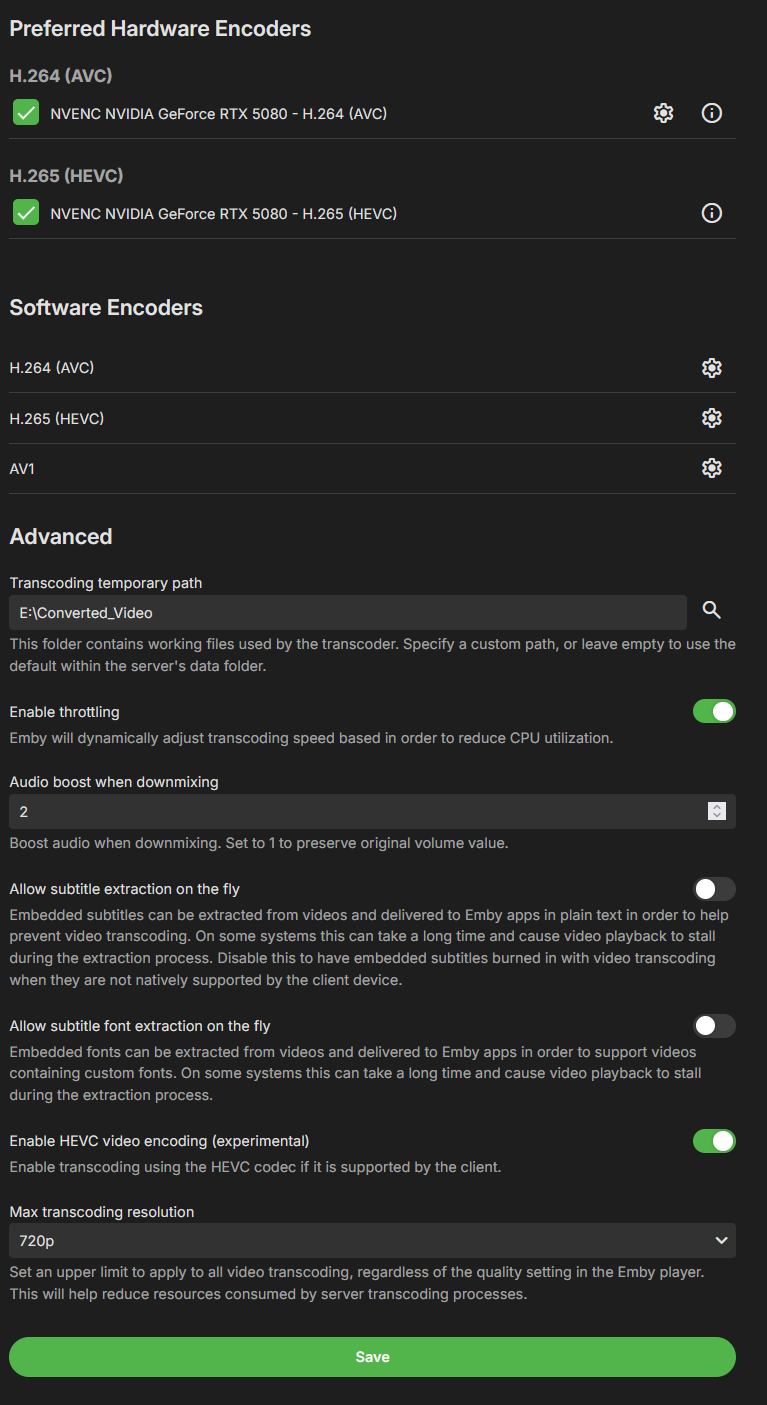Click NVENC NVIDIA GeForce RTX 5080 H.265 label
Viewport: 767px width, 1405px height.
(x=224, y=214)
